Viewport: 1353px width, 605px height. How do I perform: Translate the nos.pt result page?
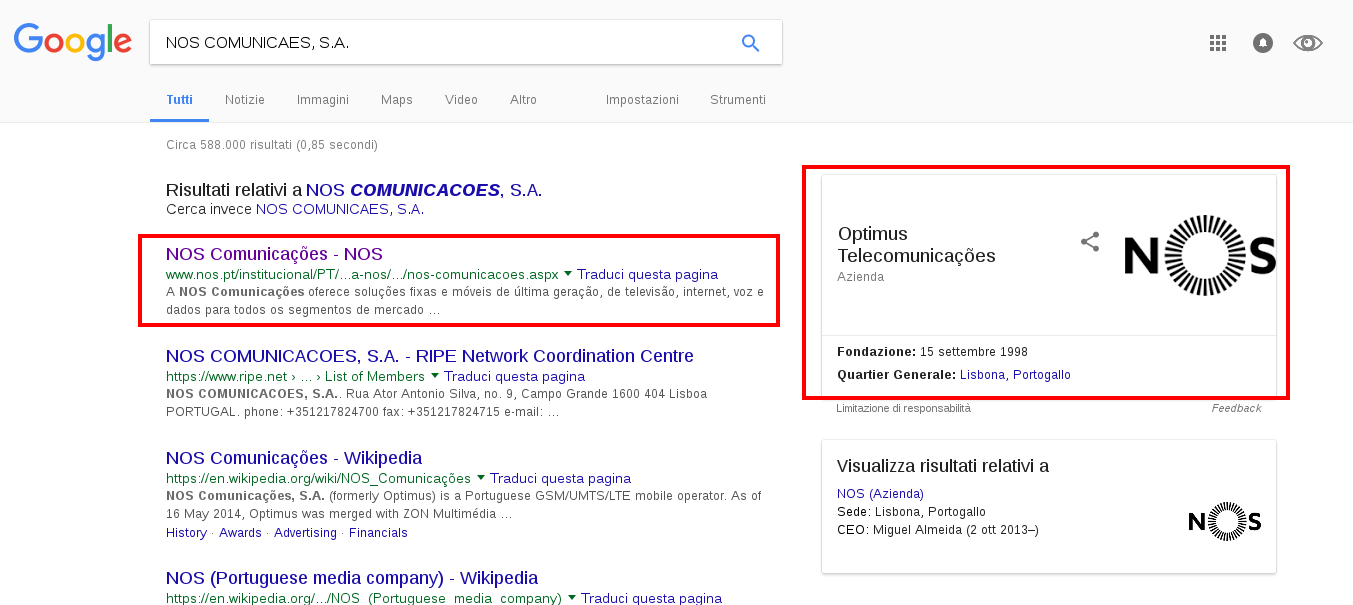[647, 274]
